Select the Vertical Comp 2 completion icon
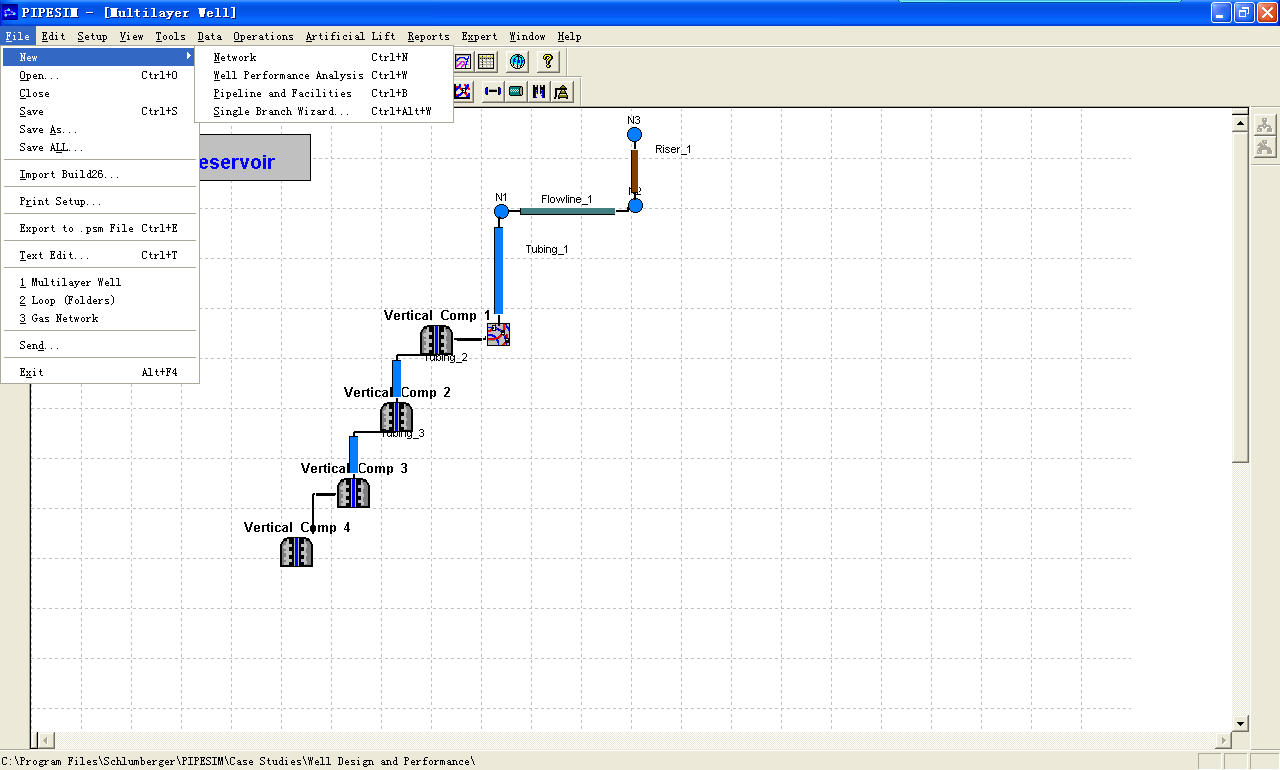 tap(397, 417)
